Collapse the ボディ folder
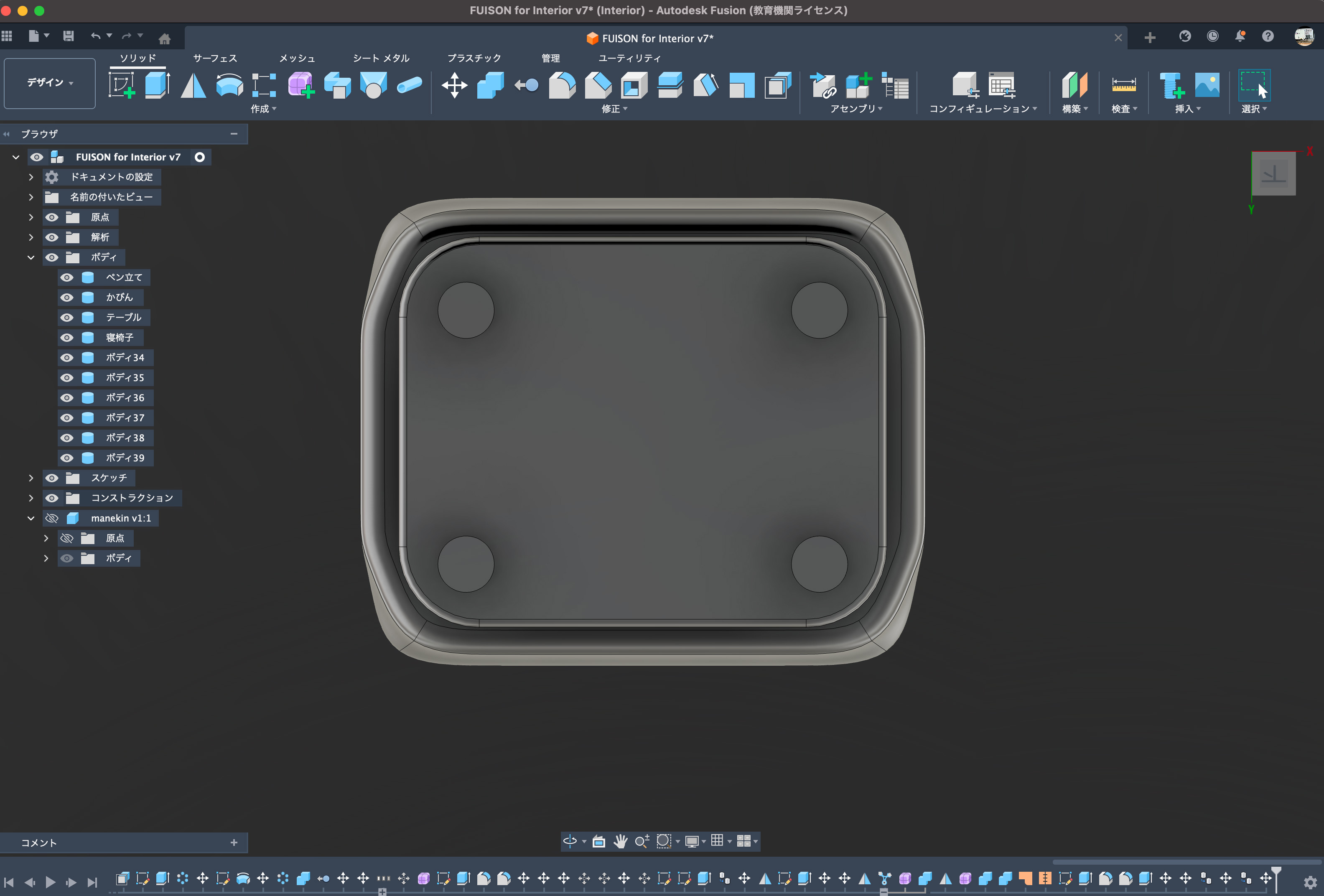Viewport: 1324px width, 896px height. pyautogui.click(x=31, y=257)
